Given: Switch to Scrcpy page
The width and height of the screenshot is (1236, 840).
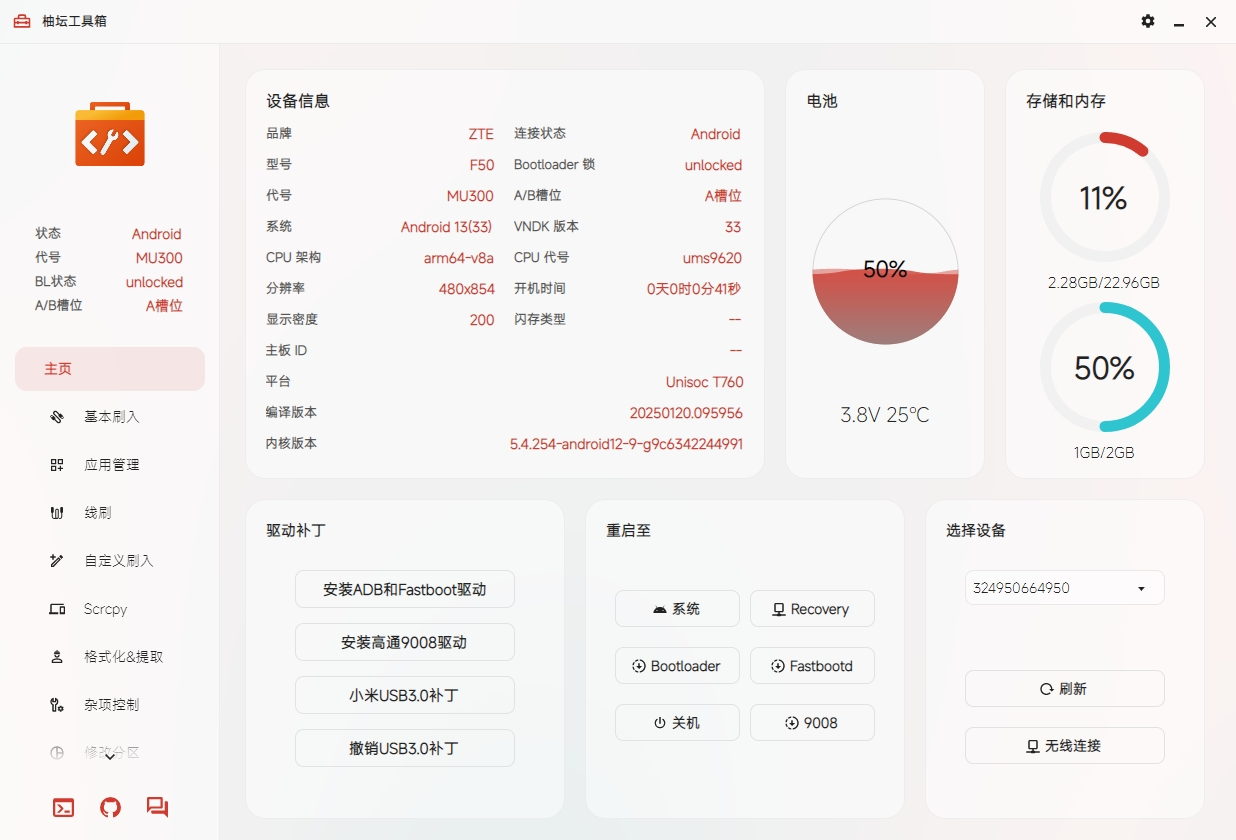Looking at the screenshot, I should (x=110, y=609).
